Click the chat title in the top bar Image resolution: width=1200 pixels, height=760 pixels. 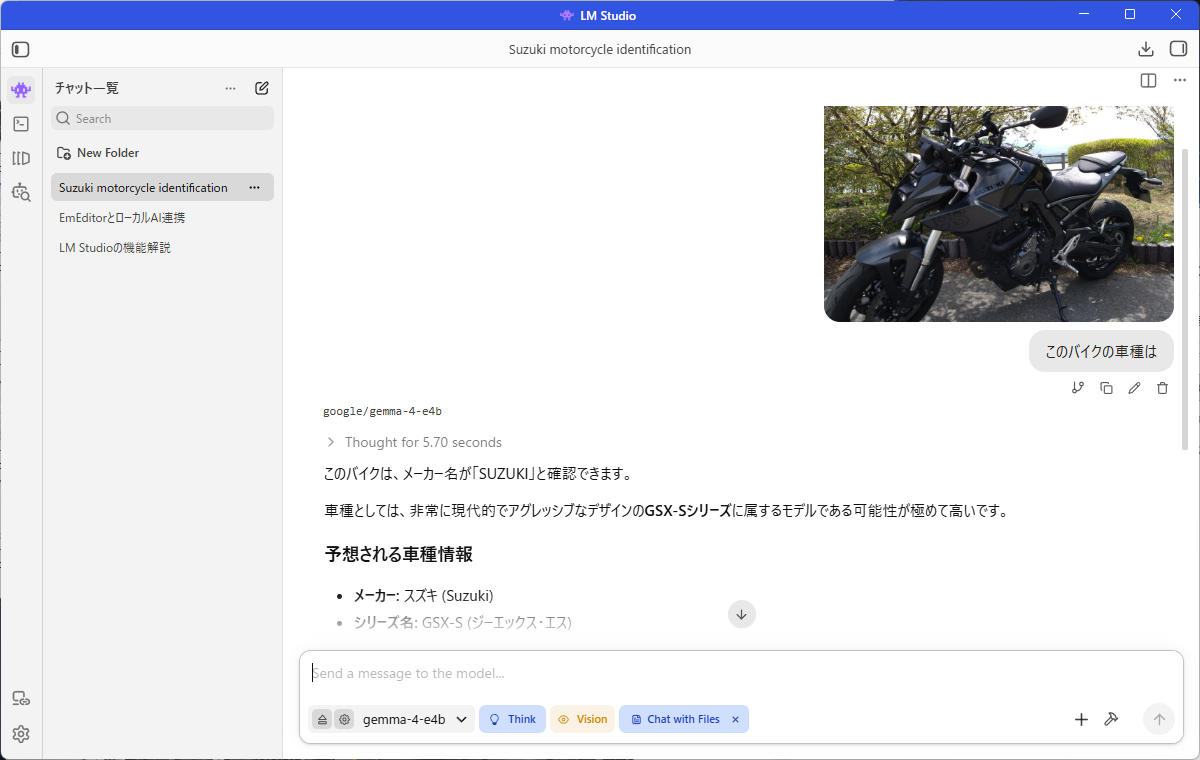[600, 49]
